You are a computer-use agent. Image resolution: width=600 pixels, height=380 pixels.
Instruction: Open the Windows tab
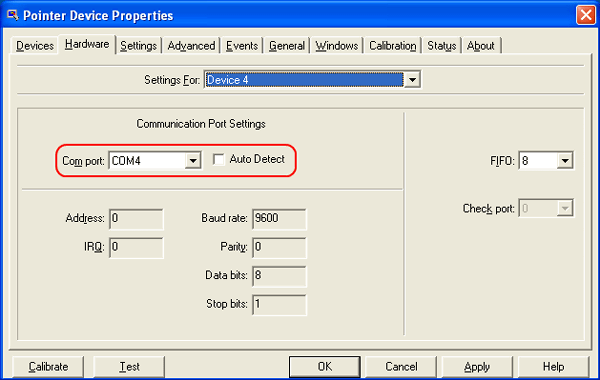pyautogui.click(x=337, y=46)
